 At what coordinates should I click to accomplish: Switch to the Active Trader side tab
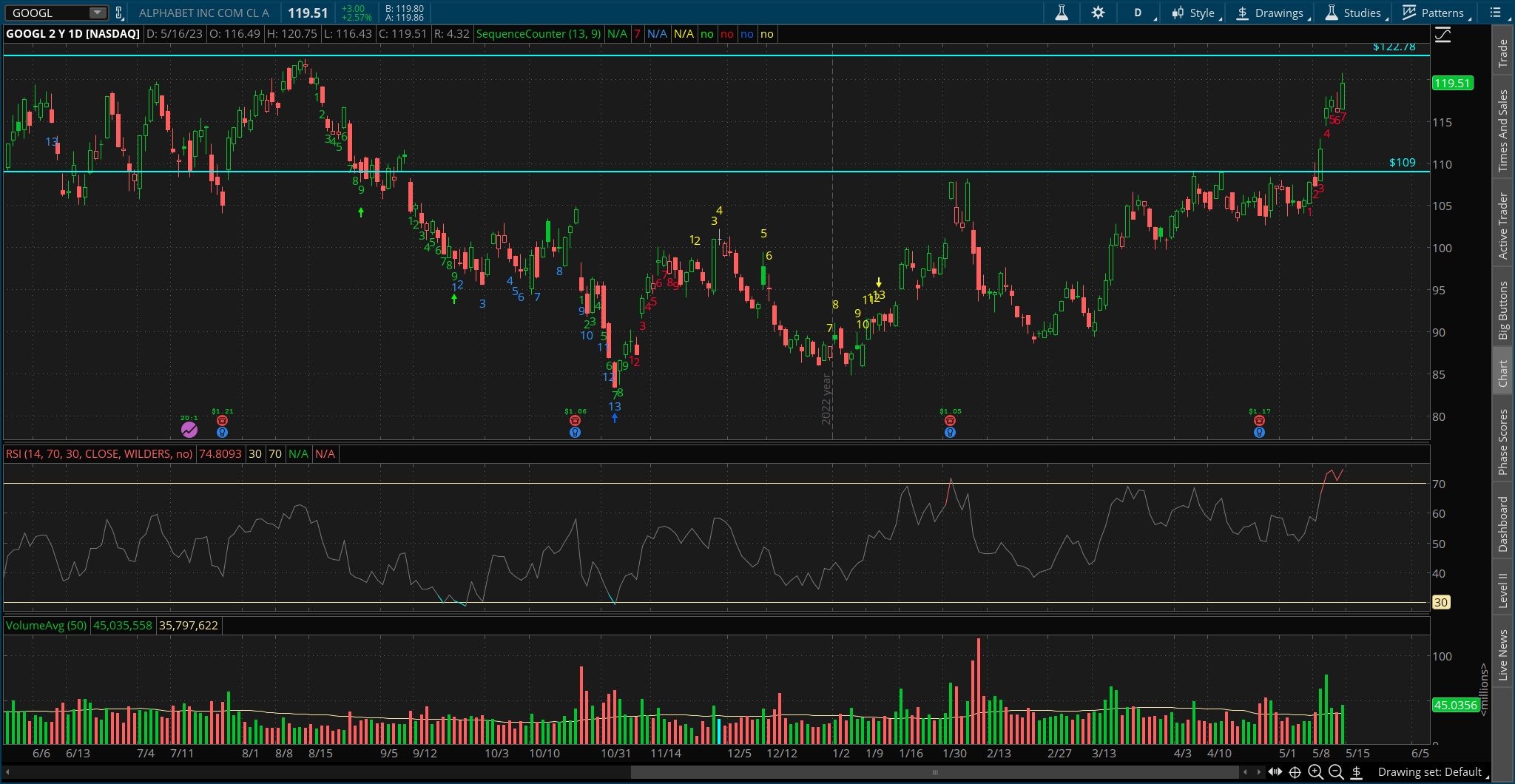click(x=1502, y=226)
